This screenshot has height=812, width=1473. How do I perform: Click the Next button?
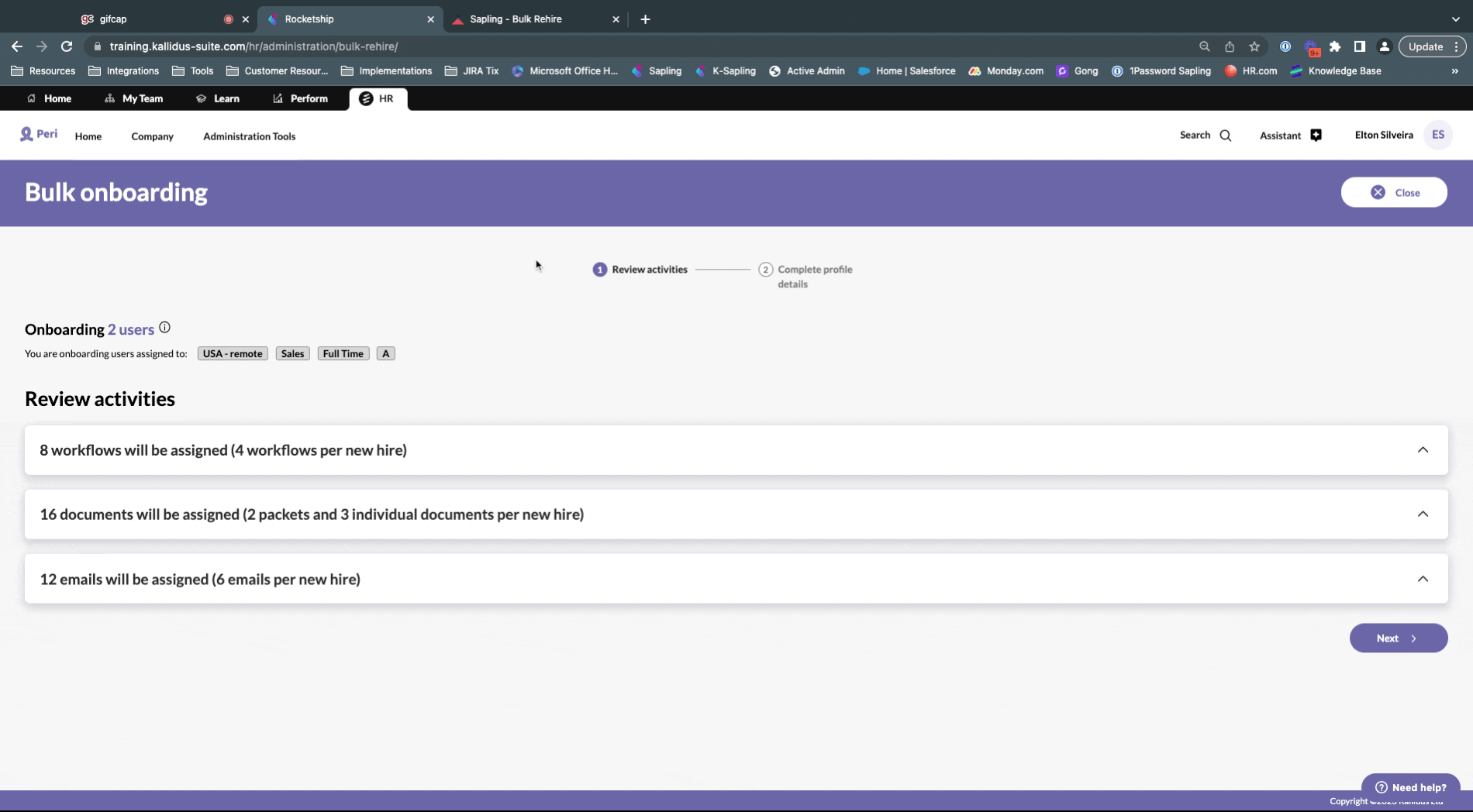click(1398, 638)
